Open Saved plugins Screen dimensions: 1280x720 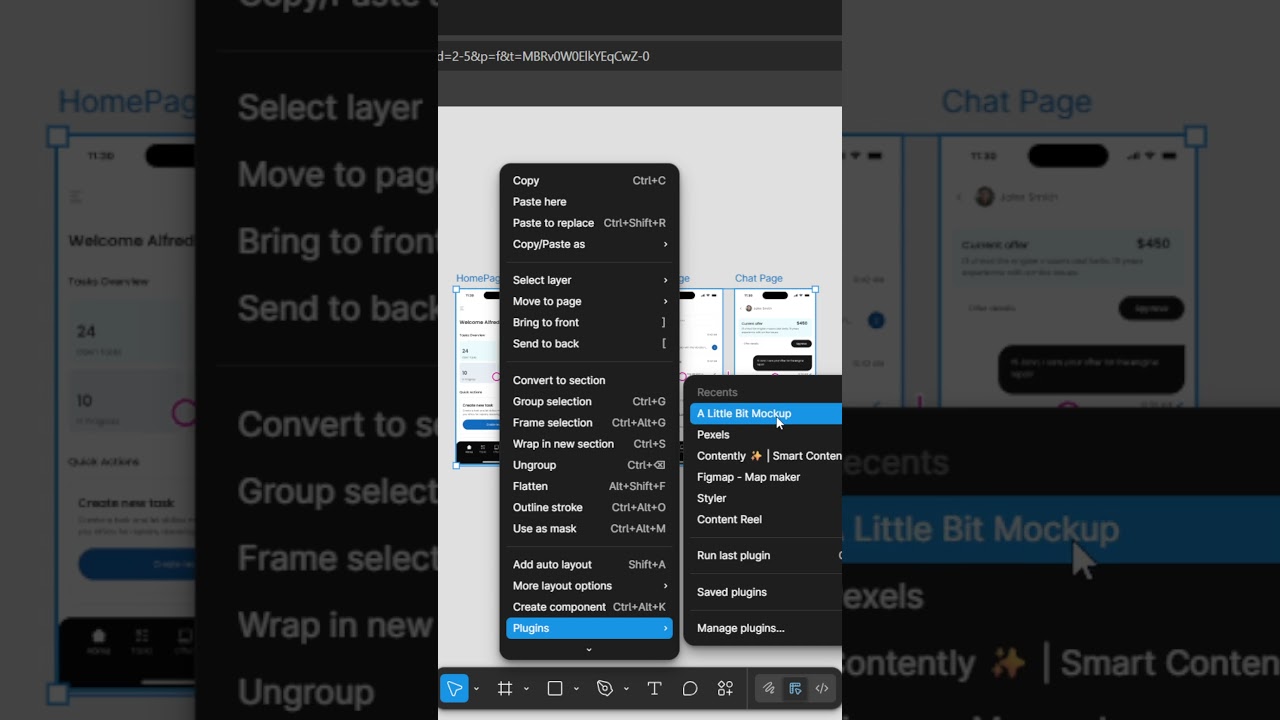pyautogui.click(x=766, y=592)
